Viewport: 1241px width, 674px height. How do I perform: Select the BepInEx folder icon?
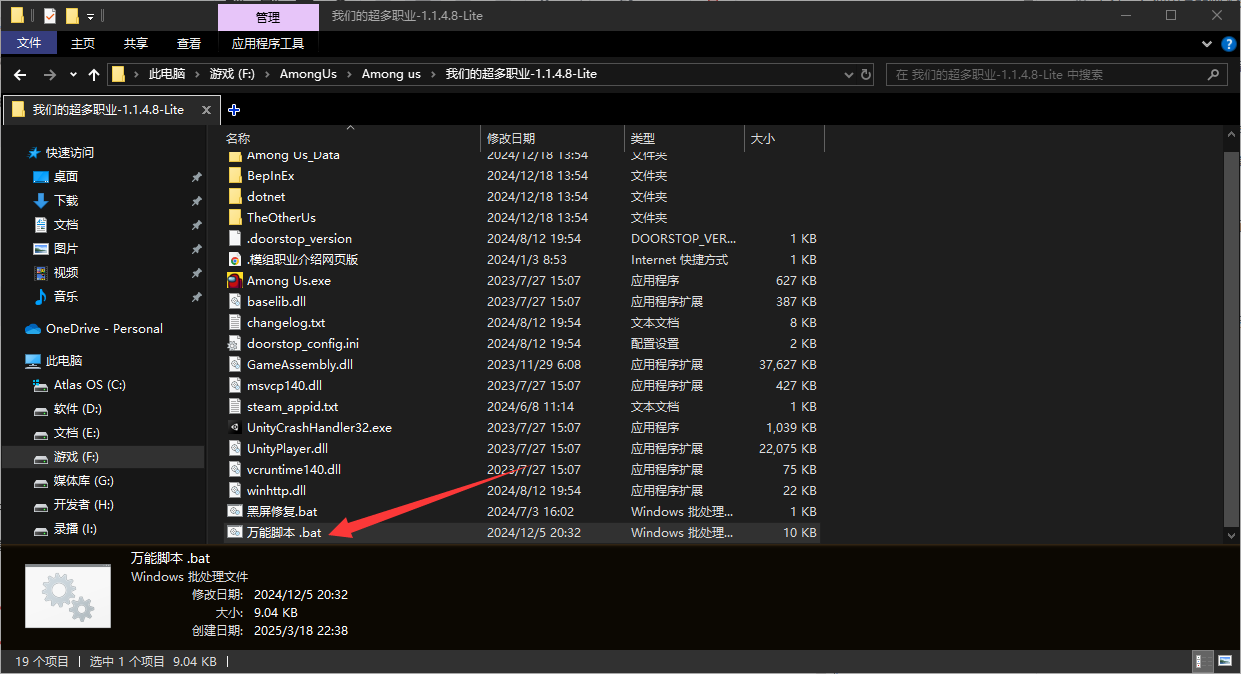235,175
